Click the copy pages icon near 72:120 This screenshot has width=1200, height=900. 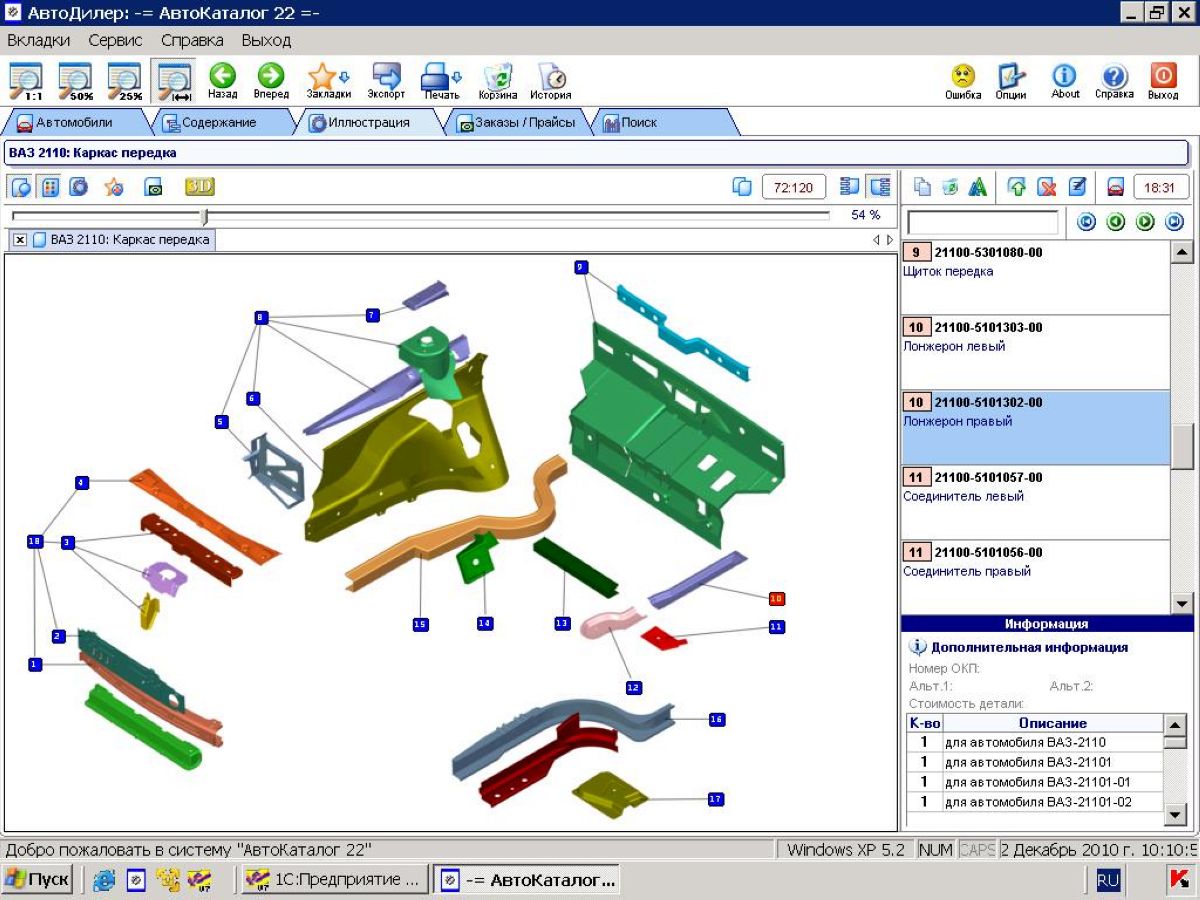742,187
